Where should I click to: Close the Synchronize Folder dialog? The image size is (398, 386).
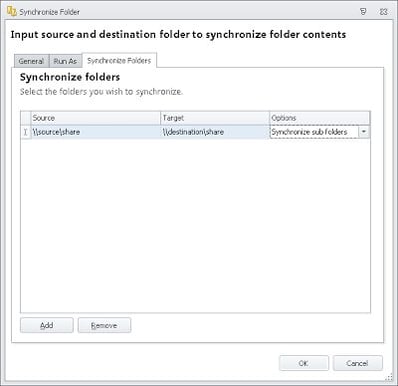383,12
